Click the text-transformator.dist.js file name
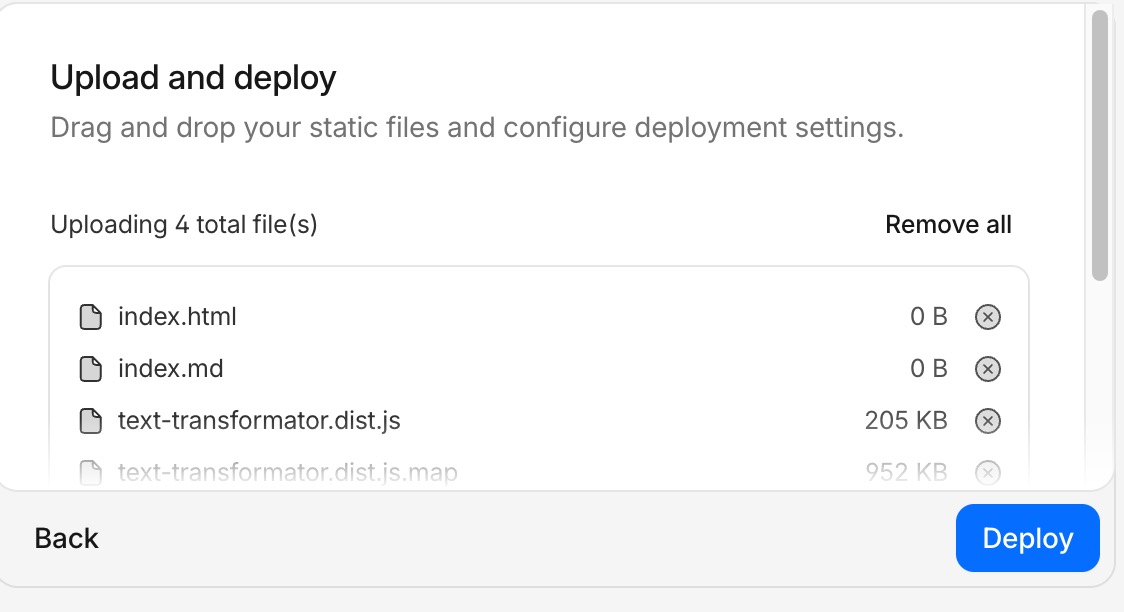This screenshot has height=612, width=1124. (259, 421)
